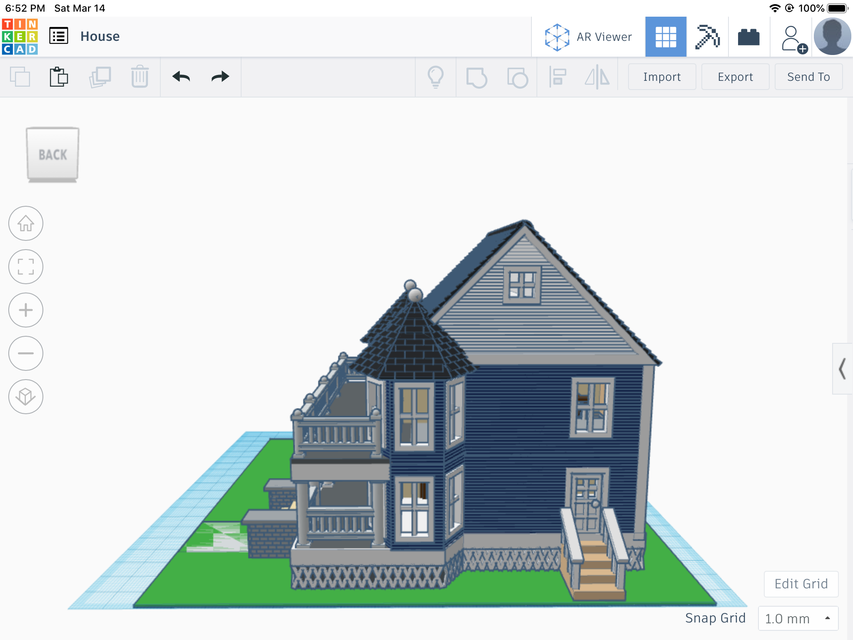Delete selection using the trash icon

[x=140, y=76]
